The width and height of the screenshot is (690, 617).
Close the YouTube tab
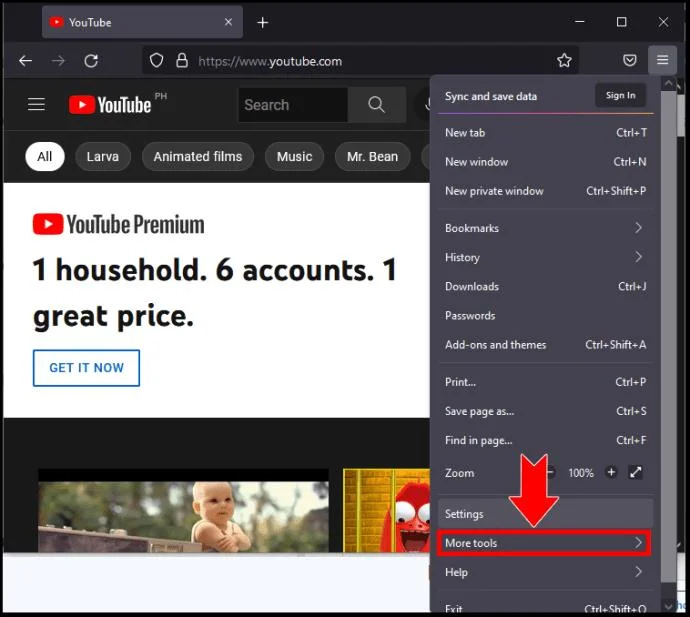click(228, 22)
